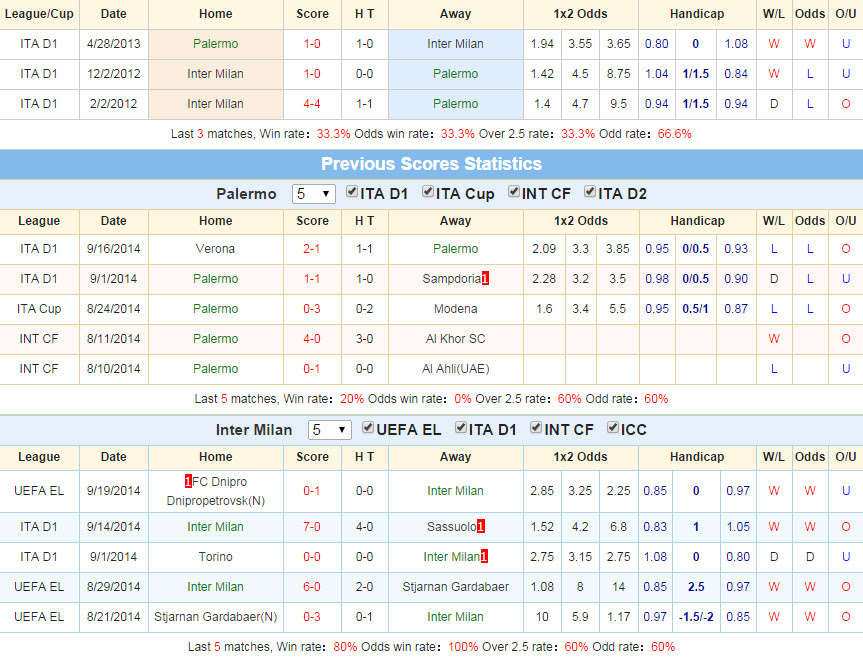Open Palermo link in 4/28/2013 match
The height and width of the screenshot is (661, 863).
point(215,44)
